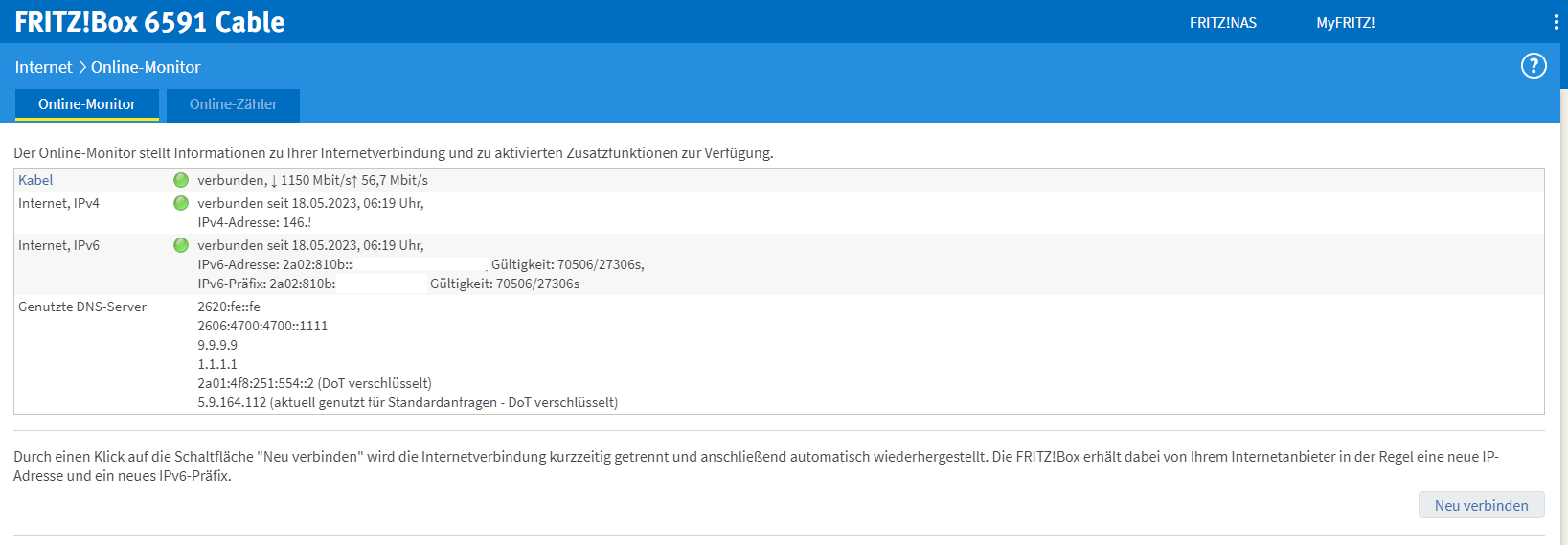Click the IPv6-Adresse: 2a02:810b:: text

point(275,264)
